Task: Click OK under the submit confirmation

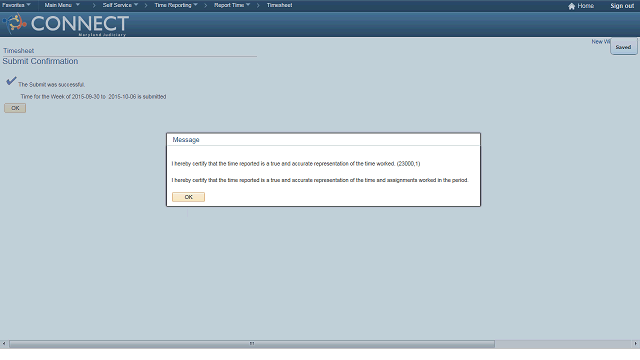Action: [x=15, y=108]
